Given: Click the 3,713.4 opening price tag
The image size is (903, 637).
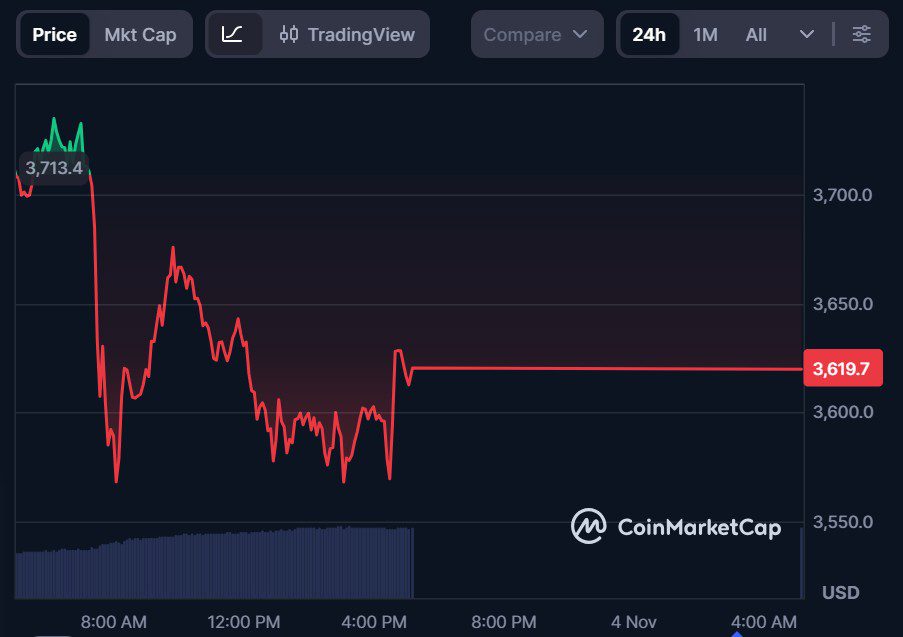Looking at the screenshot, I should click(x=54, y=167).
